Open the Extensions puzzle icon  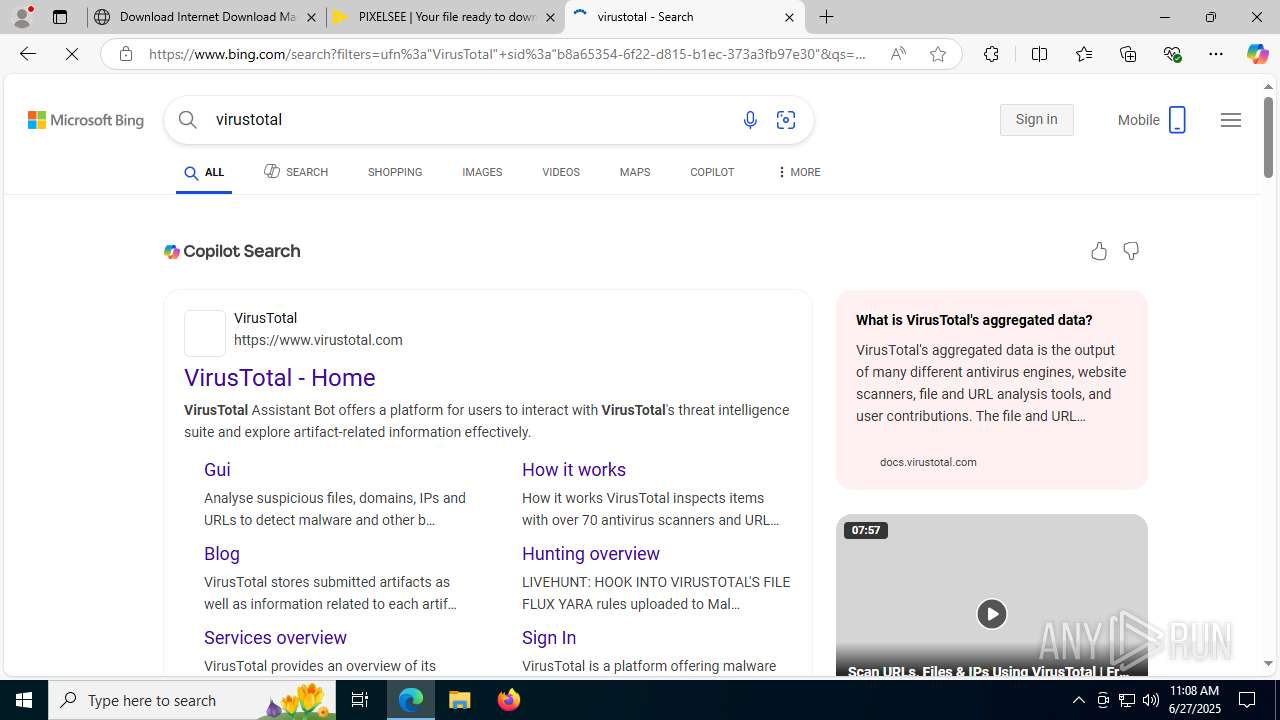click(991, 54)
